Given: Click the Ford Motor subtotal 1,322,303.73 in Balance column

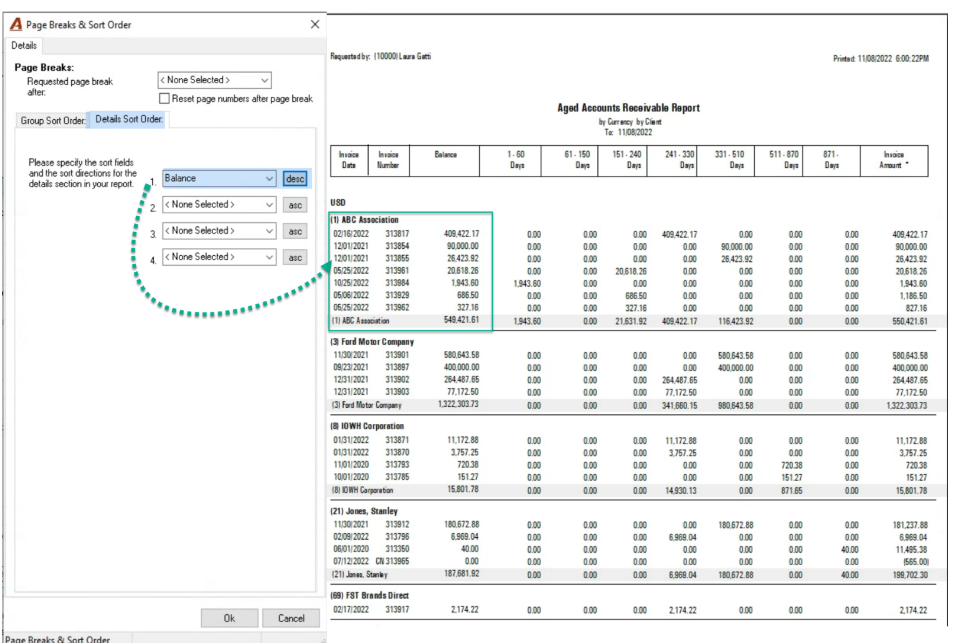Looking at the screenshot, I should [458, 404].
